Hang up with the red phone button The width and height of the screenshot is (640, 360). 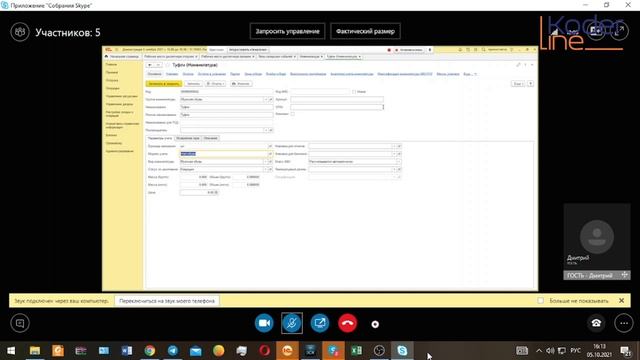pos(347,323)
